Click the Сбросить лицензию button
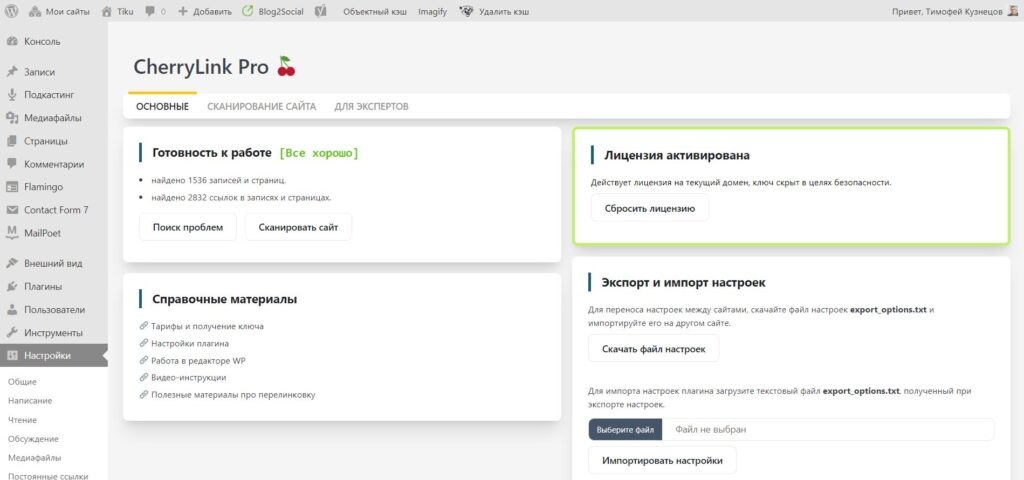Viewport: 1024px width, 480px height. 650,208
